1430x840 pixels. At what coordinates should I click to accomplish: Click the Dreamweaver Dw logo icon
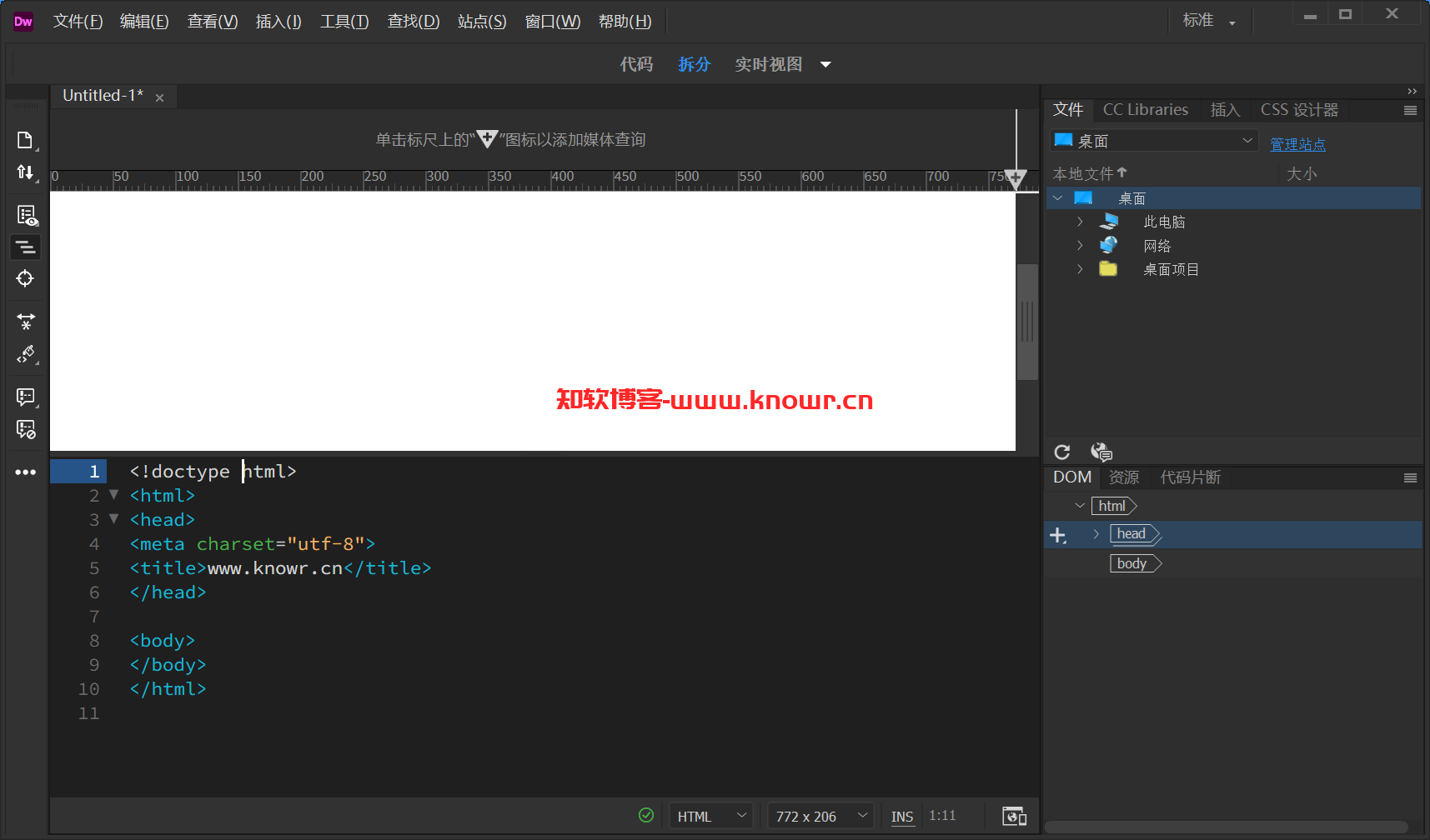pyautogui.click(x=23, y=22)
